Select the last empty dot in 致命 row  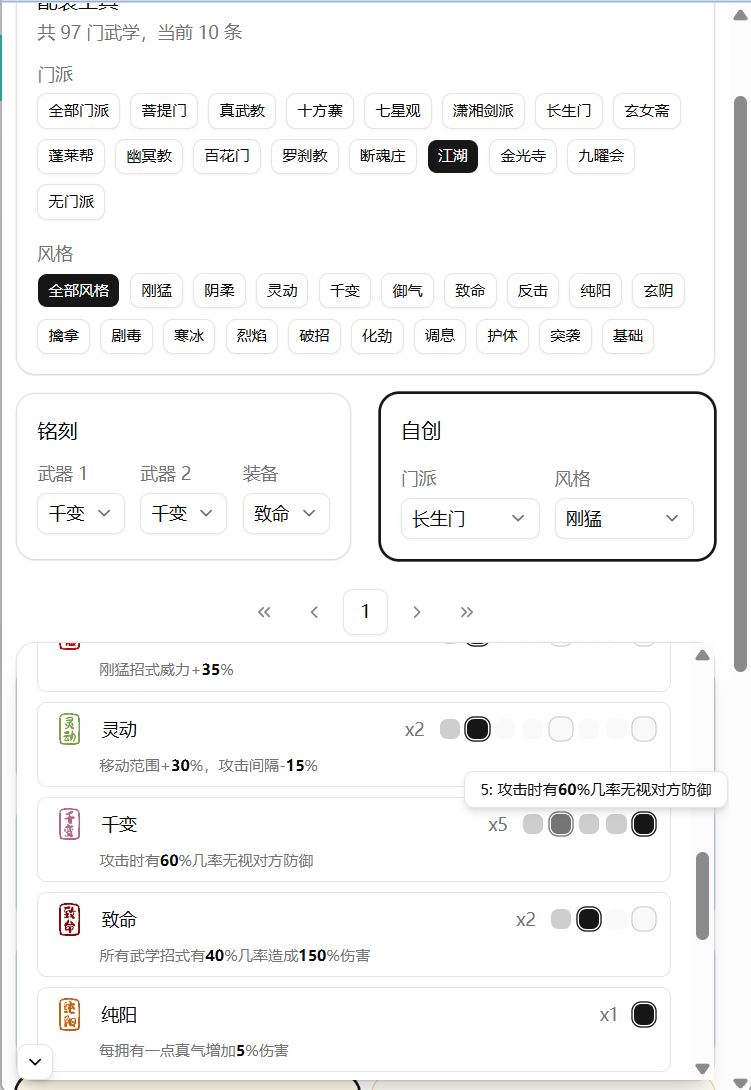coord(644,920)
